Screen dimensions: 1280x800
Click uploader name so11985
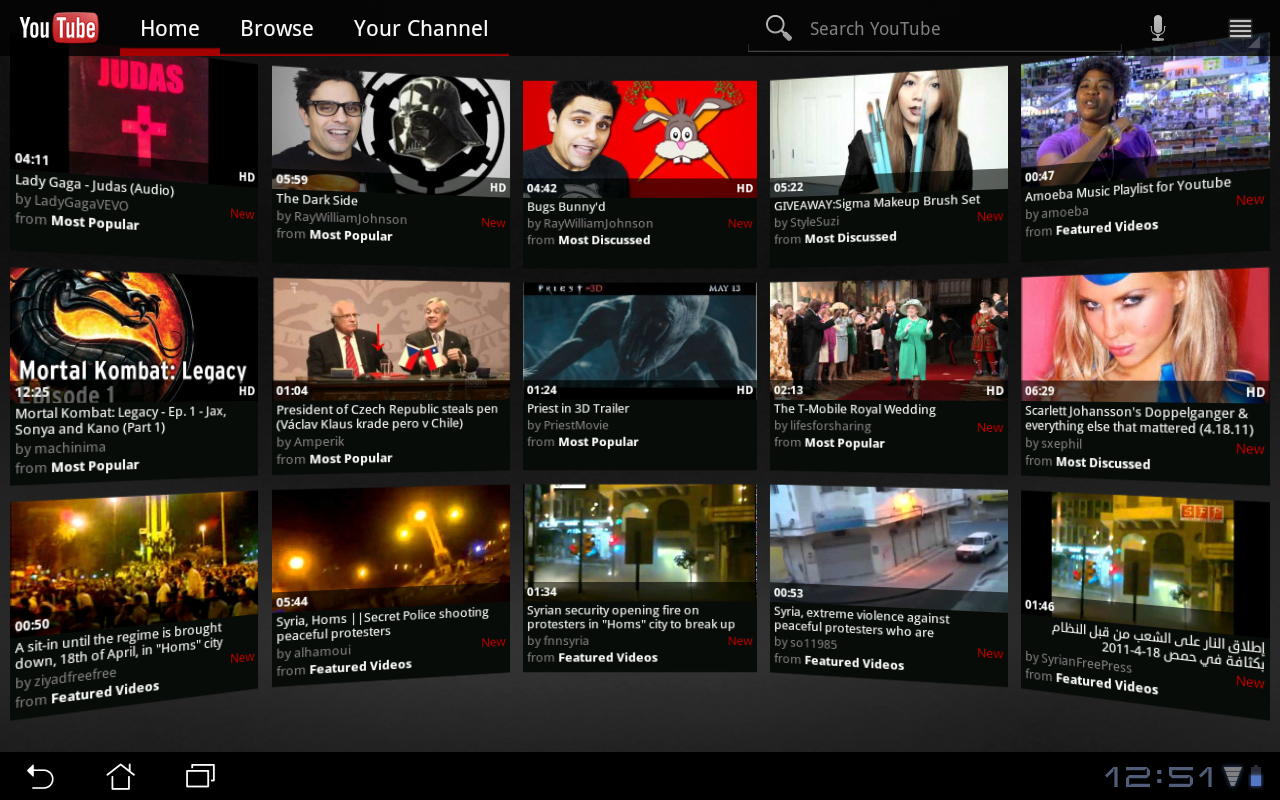pyautogui.click(x=814, y=643)
